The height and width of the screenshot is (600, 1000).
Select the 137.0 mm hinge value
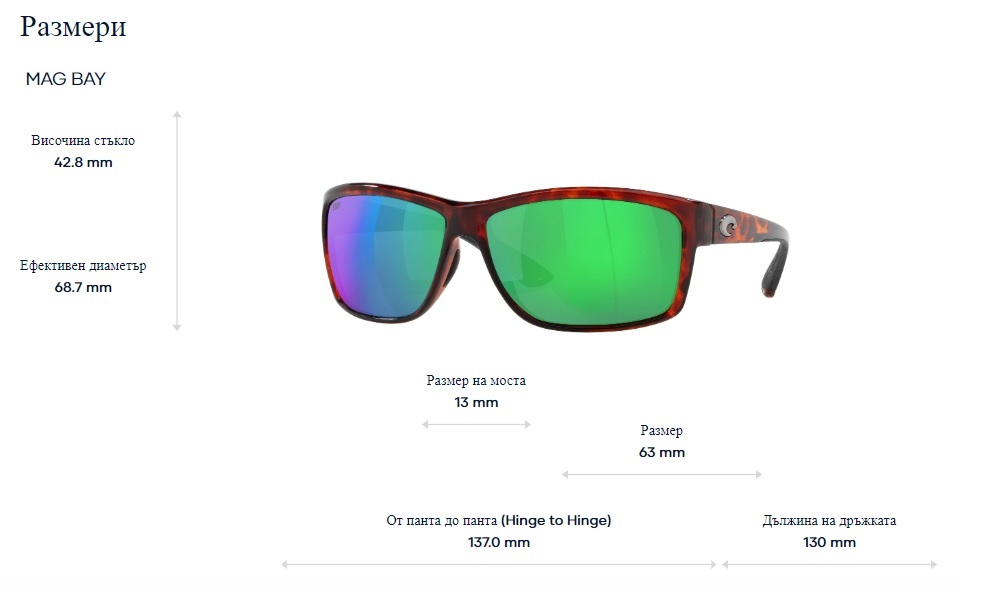pyautogui.click(x=499, y=542)
